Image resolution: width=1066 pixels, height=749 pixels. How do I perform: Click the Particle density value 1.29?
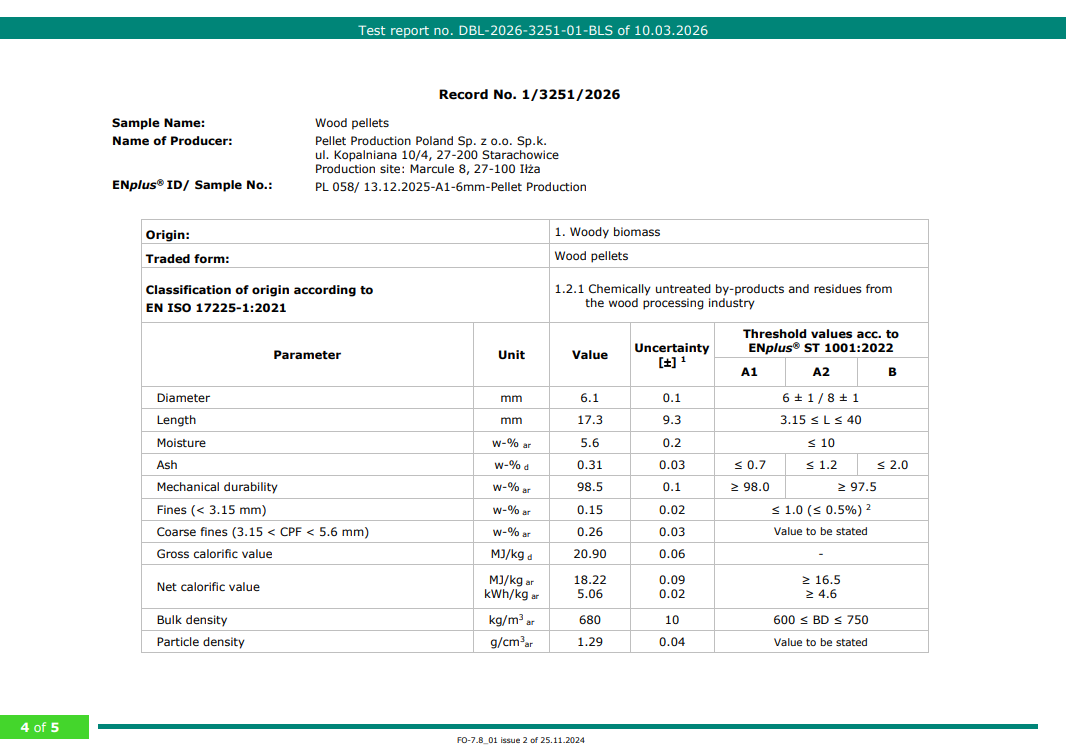click(x=589, y=642)
